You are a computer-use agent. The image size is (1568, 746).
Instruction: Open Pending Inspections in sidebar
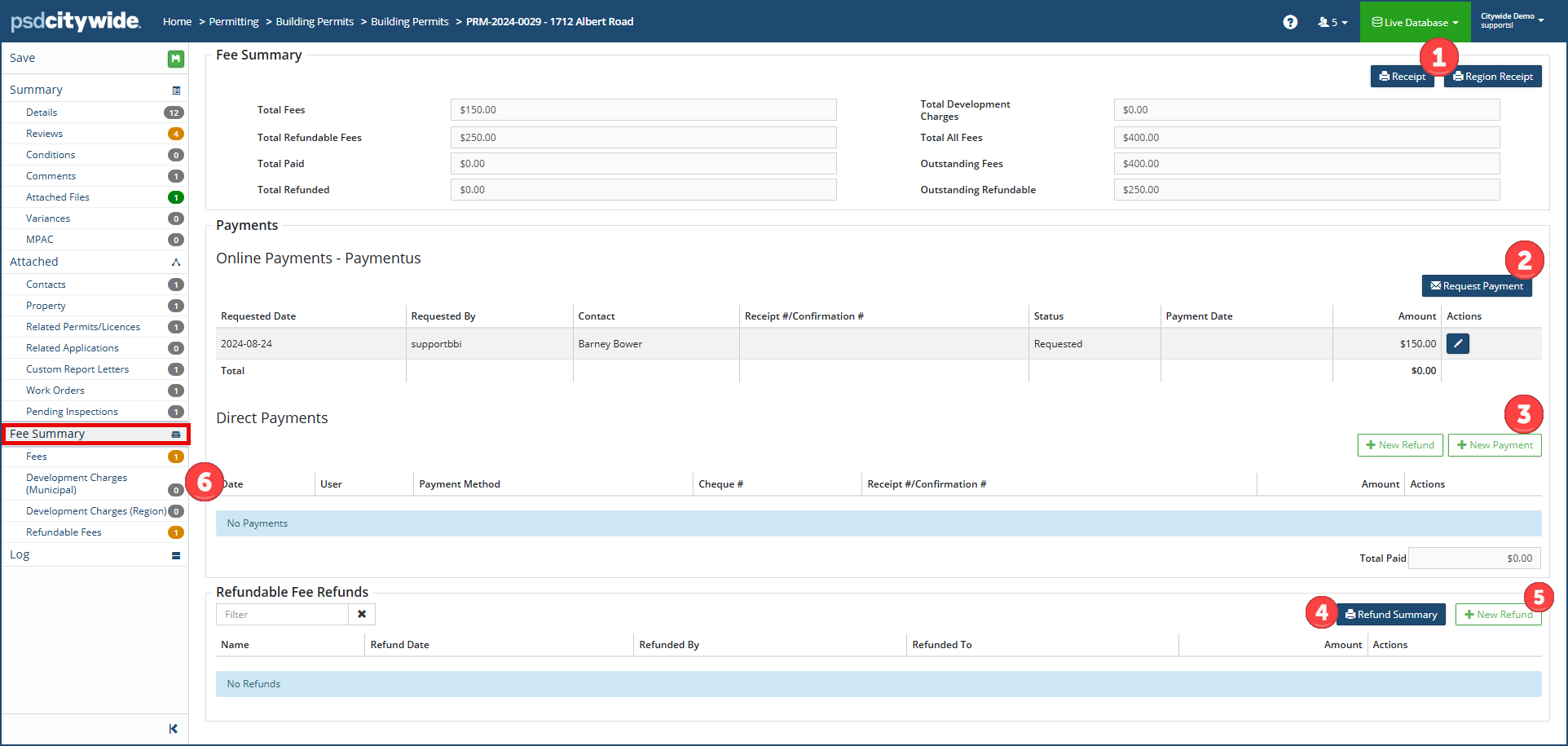[72, 412]
